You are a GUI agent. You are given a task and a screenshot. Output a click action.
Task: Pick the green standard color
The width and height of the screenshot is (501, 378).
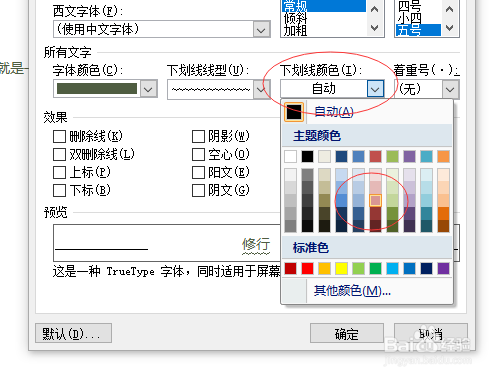coord(375,268)
